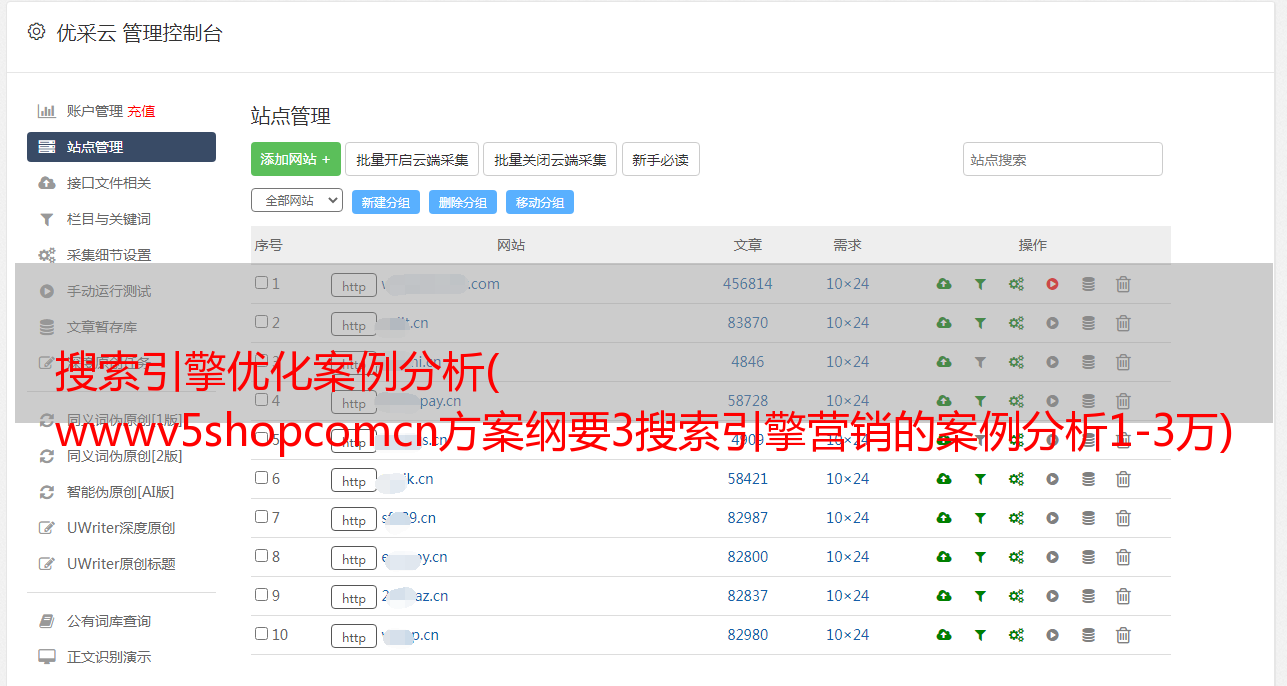Open database icon in row 2

click(1088, 323)
